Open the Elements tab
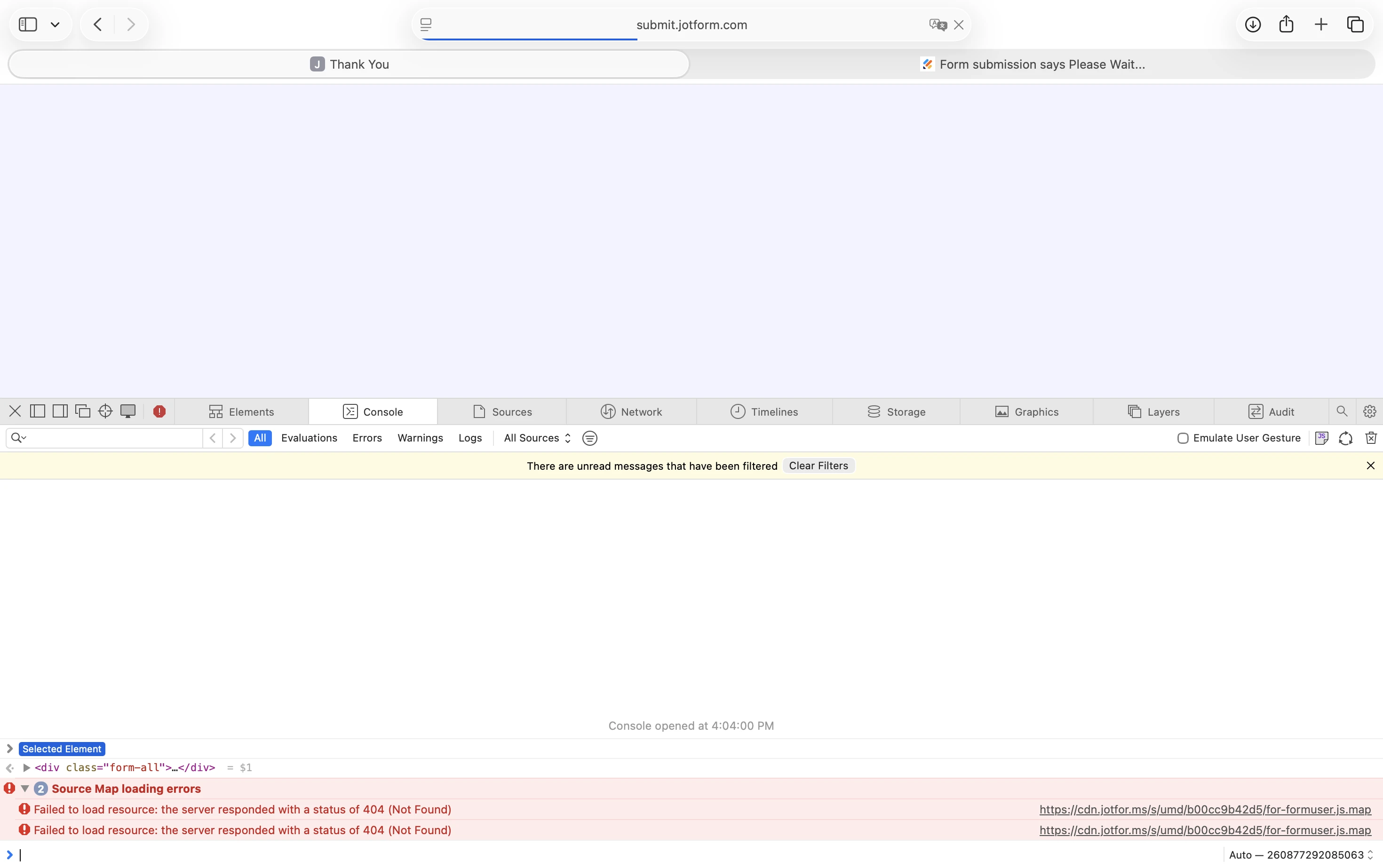Screen dimensions: 1383x868 click(241, 411)
